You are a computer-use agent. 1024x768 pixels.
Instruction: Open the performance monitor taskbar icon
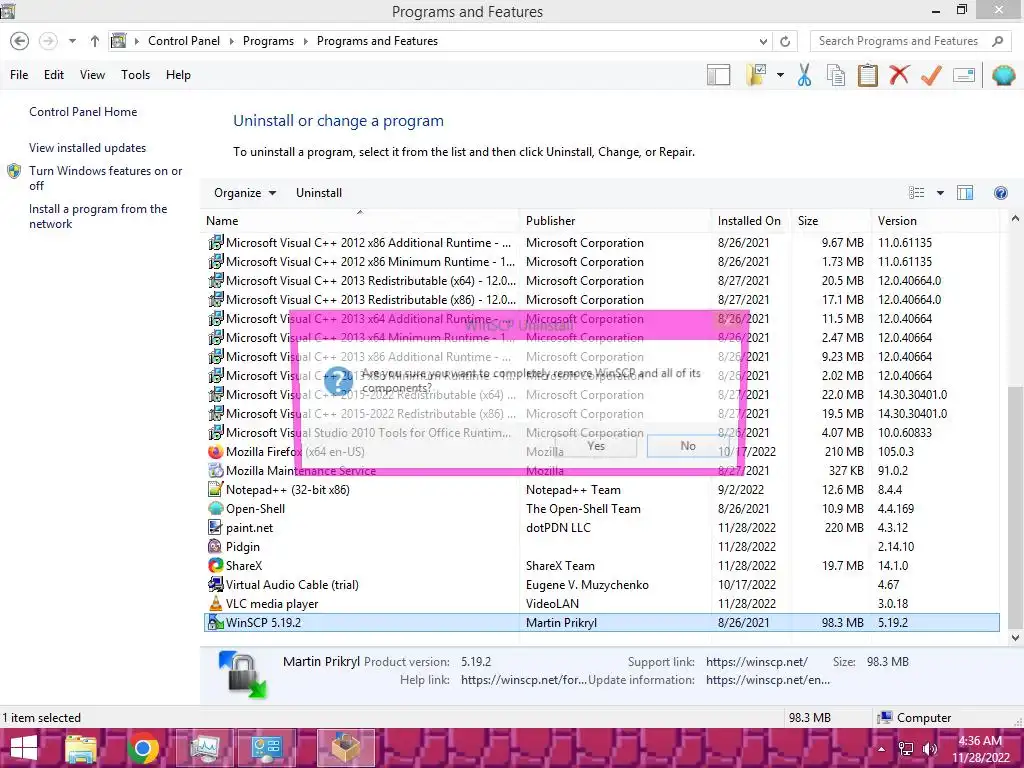point(205,748)
